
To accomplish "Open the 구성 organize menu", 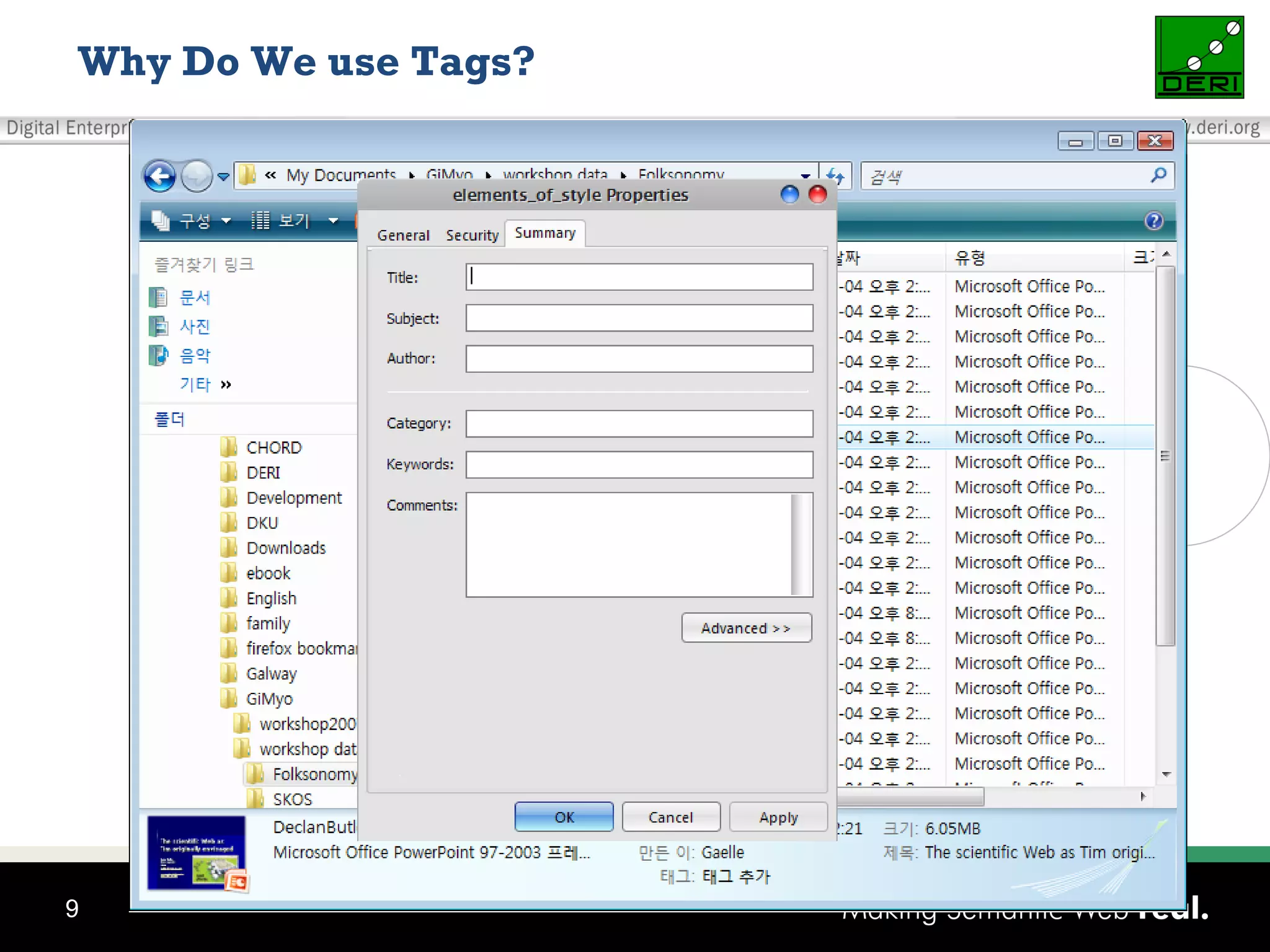I will [192, 221].
